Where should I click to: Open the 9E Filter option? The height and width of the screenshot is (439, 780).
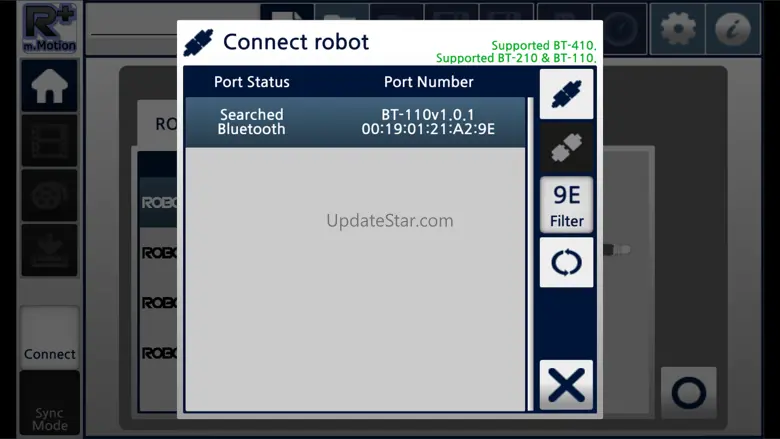[x=566, y=205]
